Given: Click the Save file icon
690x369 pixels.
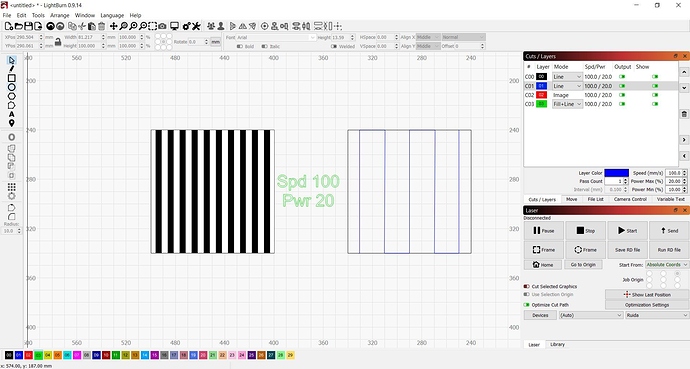Looking at the screenshot, I should tap(28, 26).
